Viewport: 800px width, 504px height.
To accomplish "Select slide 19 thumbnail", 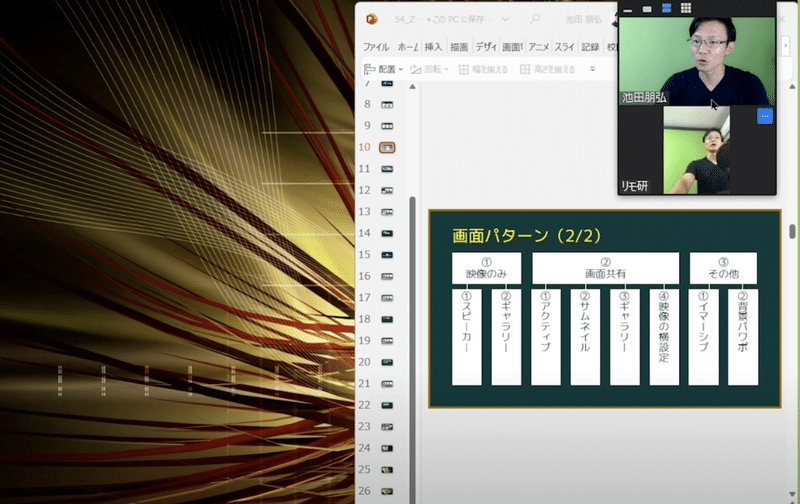I will 387,341.
